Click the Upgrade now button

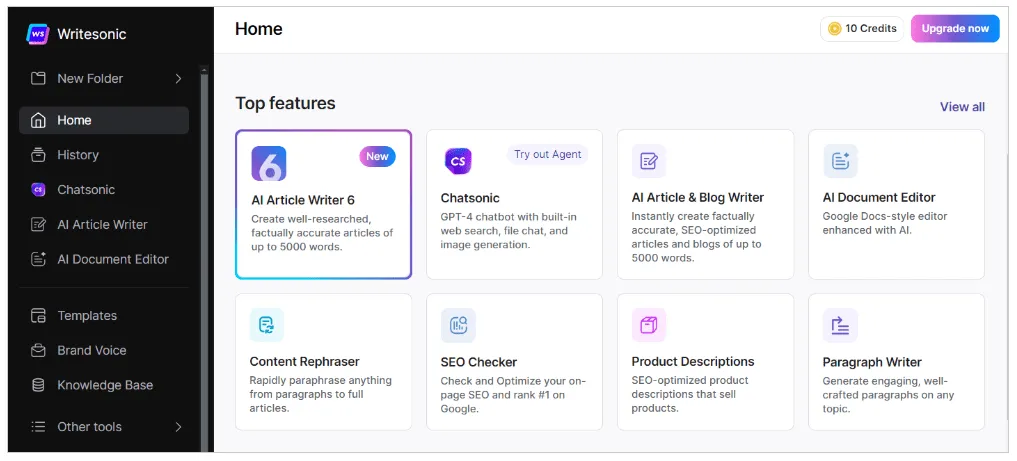[x=955, y=29]
